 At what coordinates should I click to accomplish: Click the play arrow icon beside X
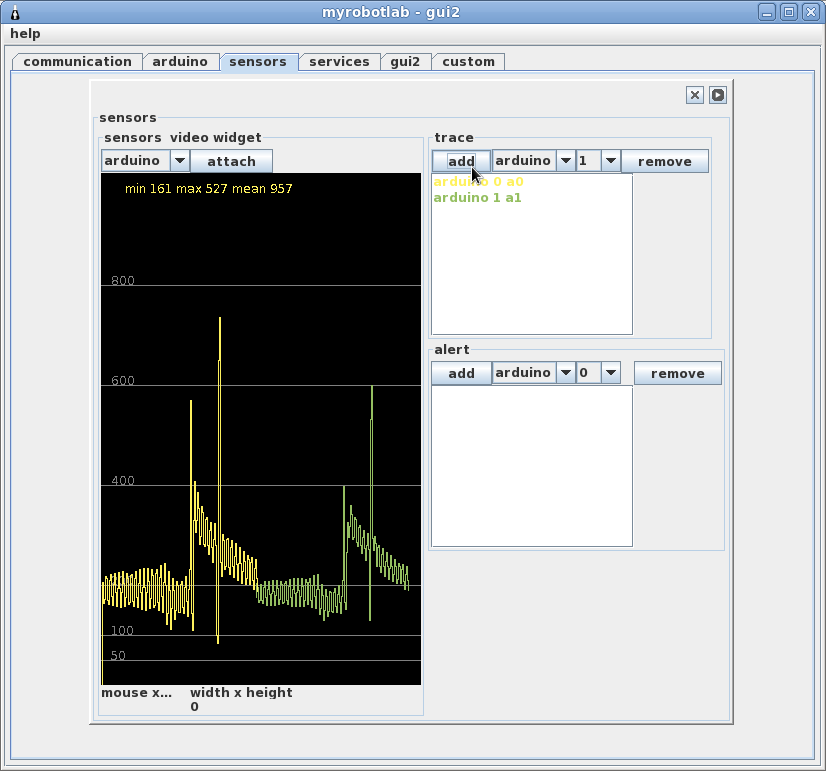coord(718,95)
